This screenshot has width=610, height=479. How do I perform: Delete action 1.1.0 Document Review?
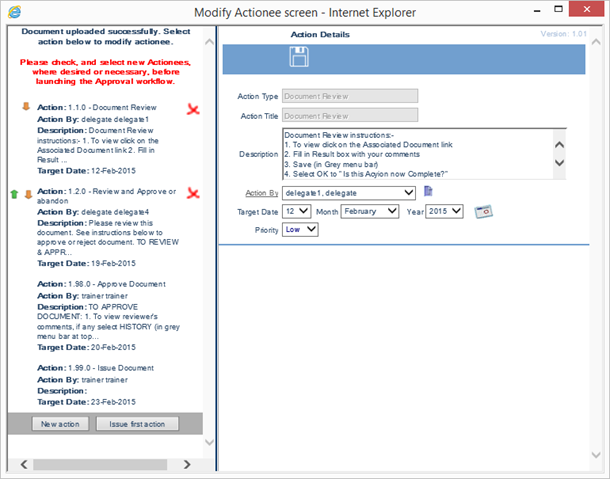(193, 109)
